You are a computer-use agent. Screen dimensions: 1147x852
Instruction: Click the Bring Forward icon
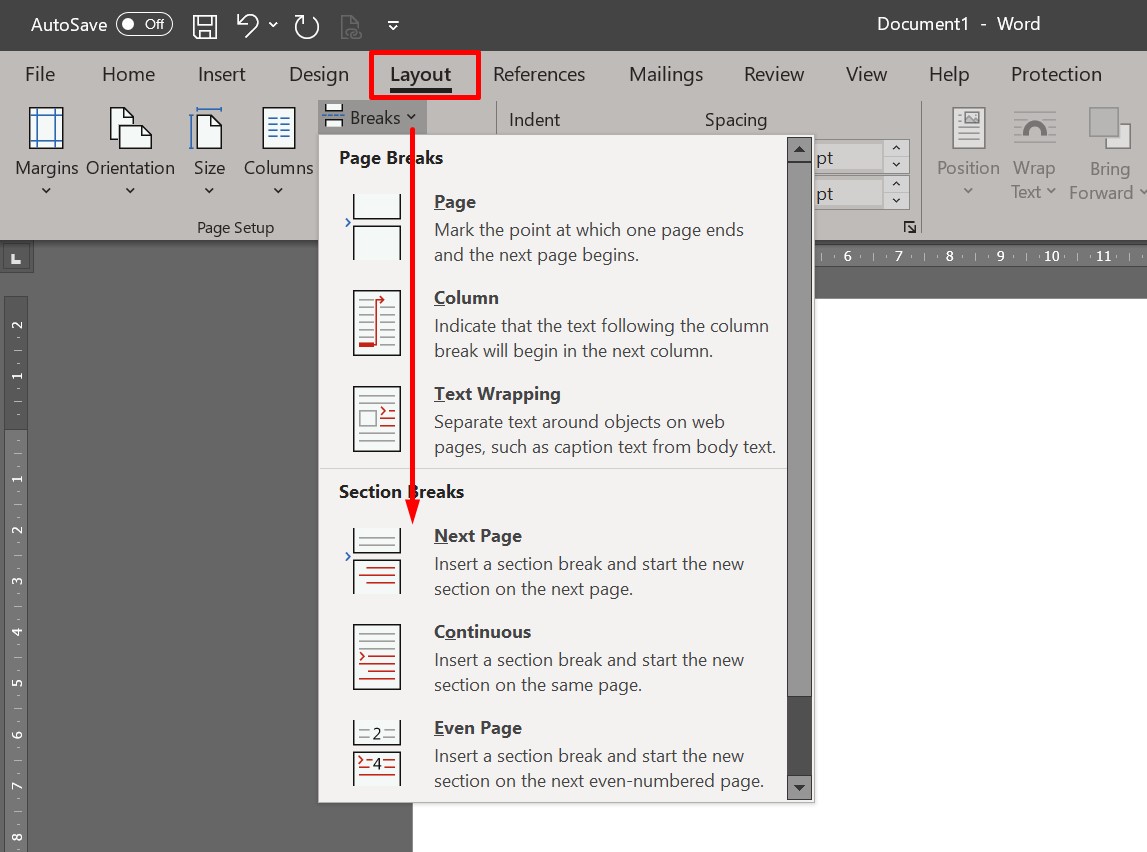[1109, 128]
